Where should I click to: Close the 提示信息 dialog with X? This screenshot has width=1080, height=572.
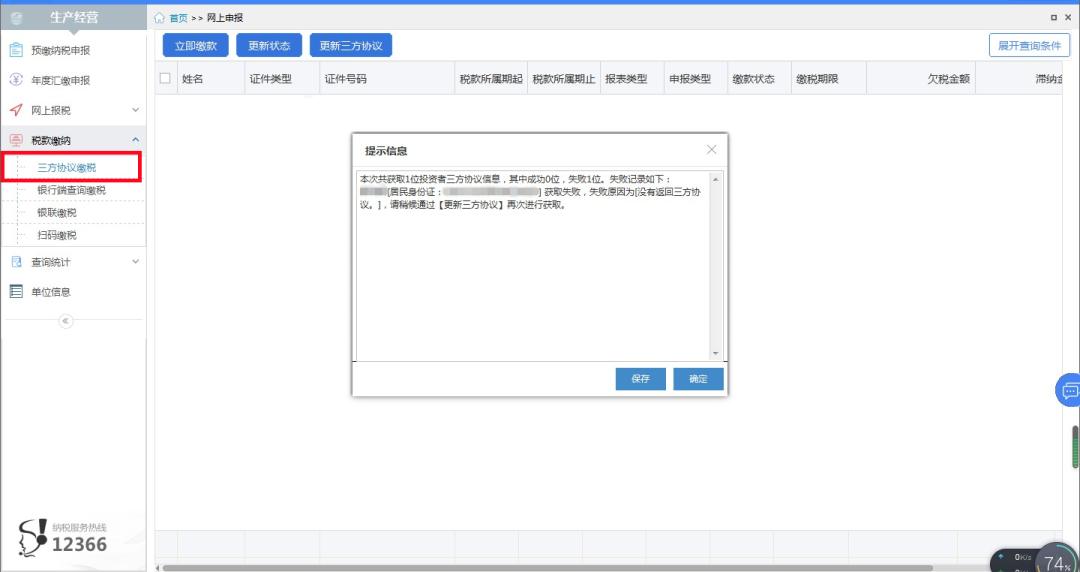pos(712,150)
